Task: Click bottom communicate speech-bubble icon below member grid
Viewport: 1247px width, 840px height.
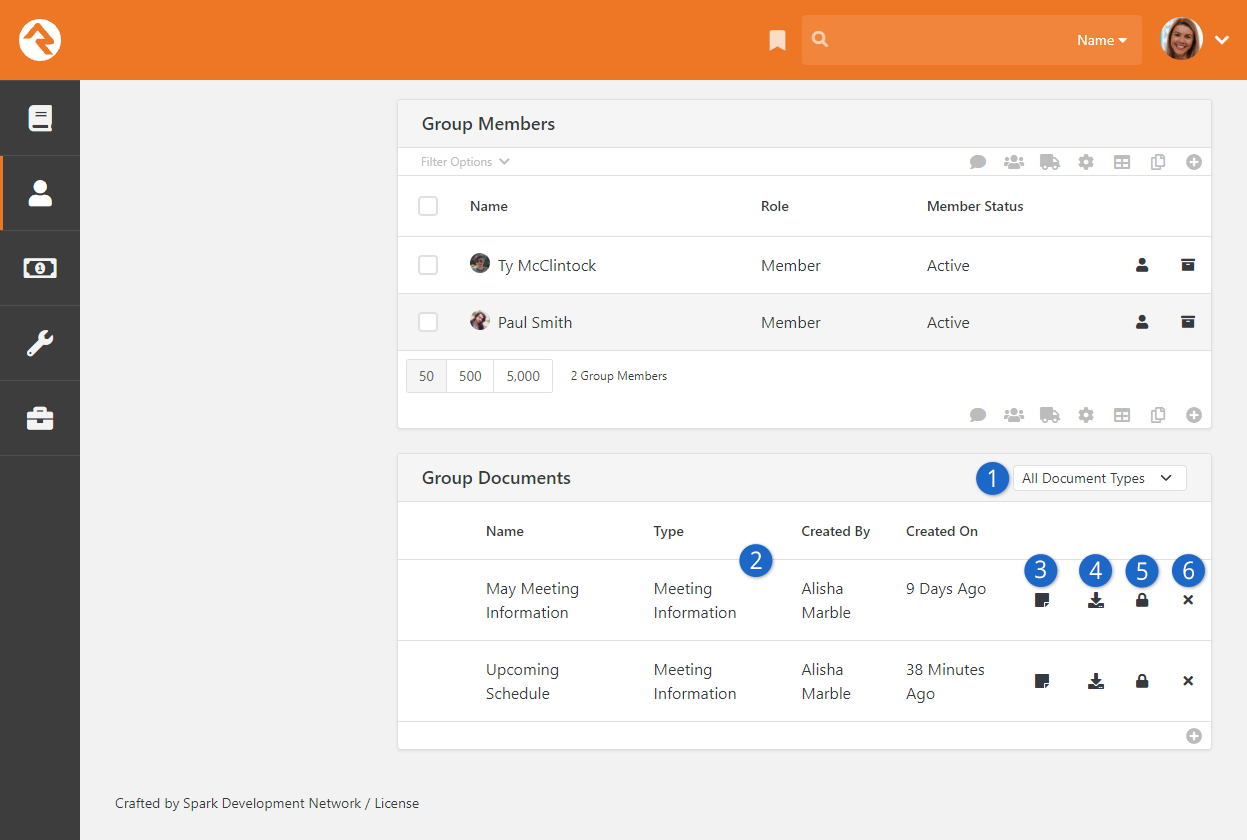Action: [x=978, y=415]
